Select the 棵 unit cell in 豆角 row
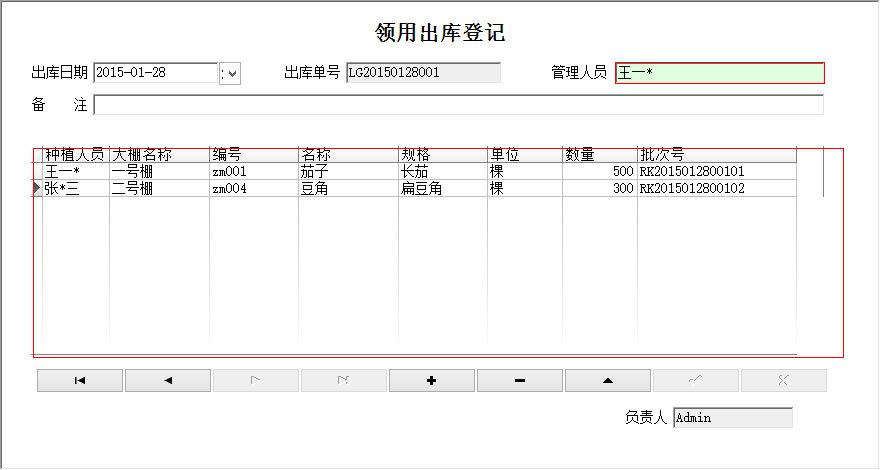The height and width of the screenshot is (470, 880). click(x=525, y=188)
